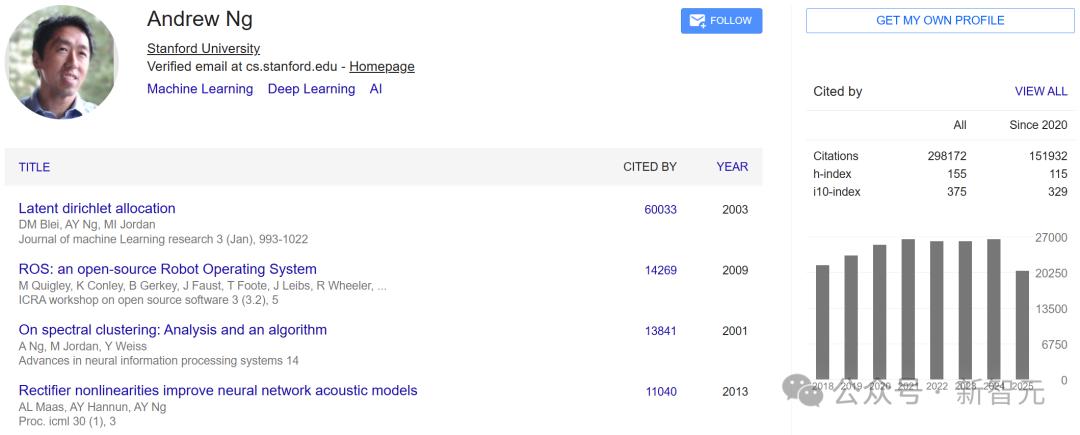Viewport: 1080px width, 435px height.
Task: Select the AI interest tag
Action: [x=376, y=89]
